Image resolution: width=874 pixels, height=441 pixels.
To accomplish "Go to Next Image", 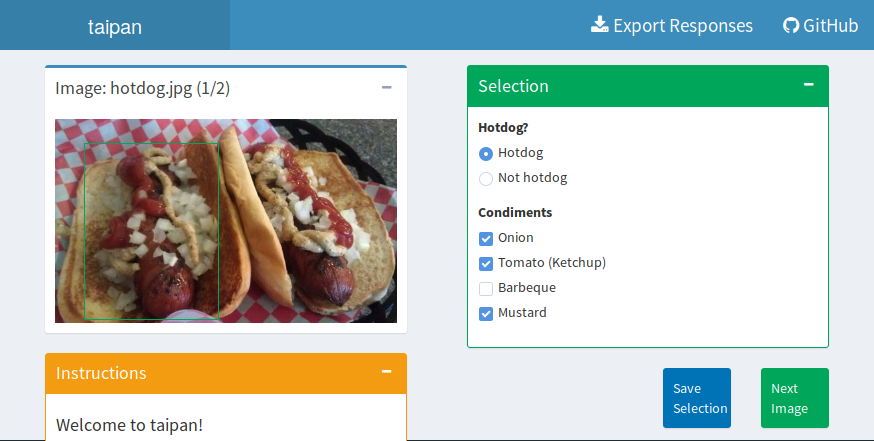I will pos(794,398).
